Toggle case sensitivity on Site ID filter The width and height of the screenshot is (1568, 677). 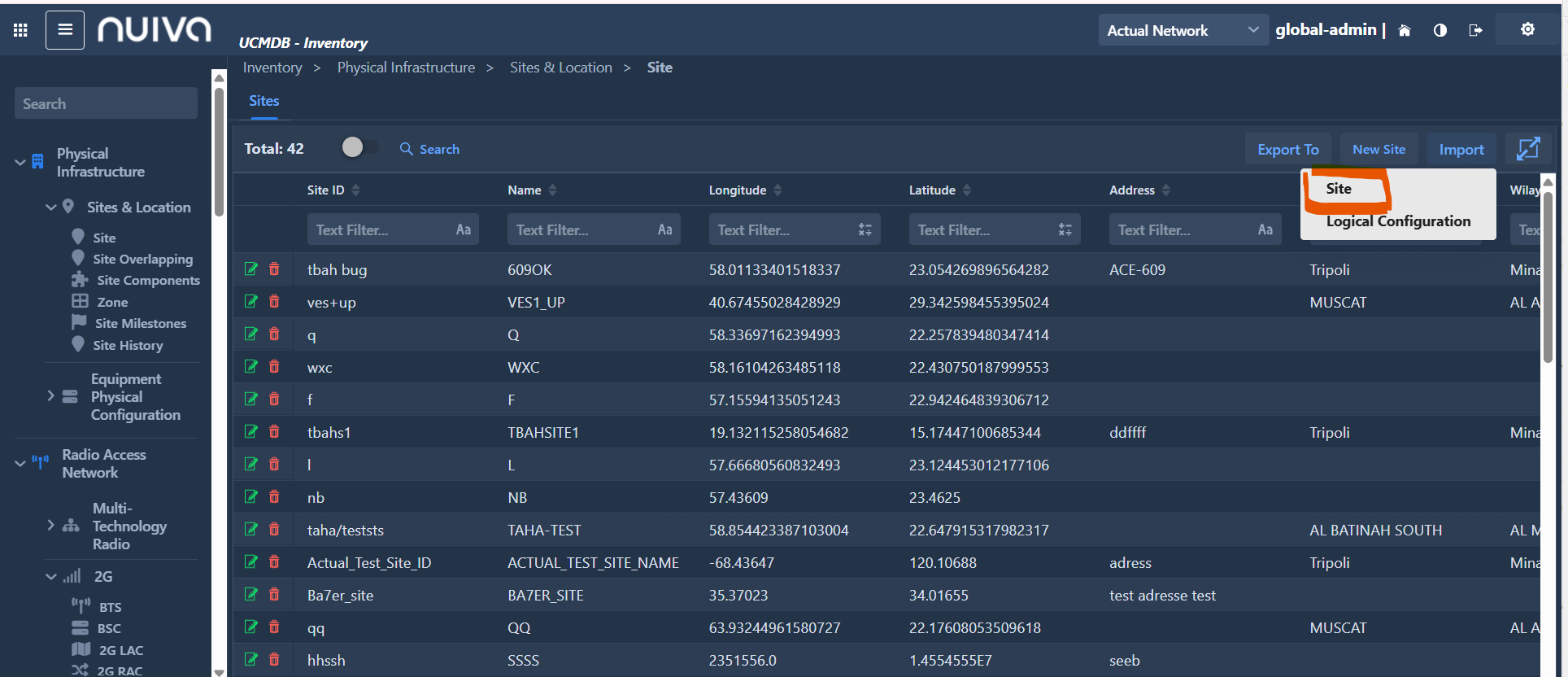pos(464,230)
